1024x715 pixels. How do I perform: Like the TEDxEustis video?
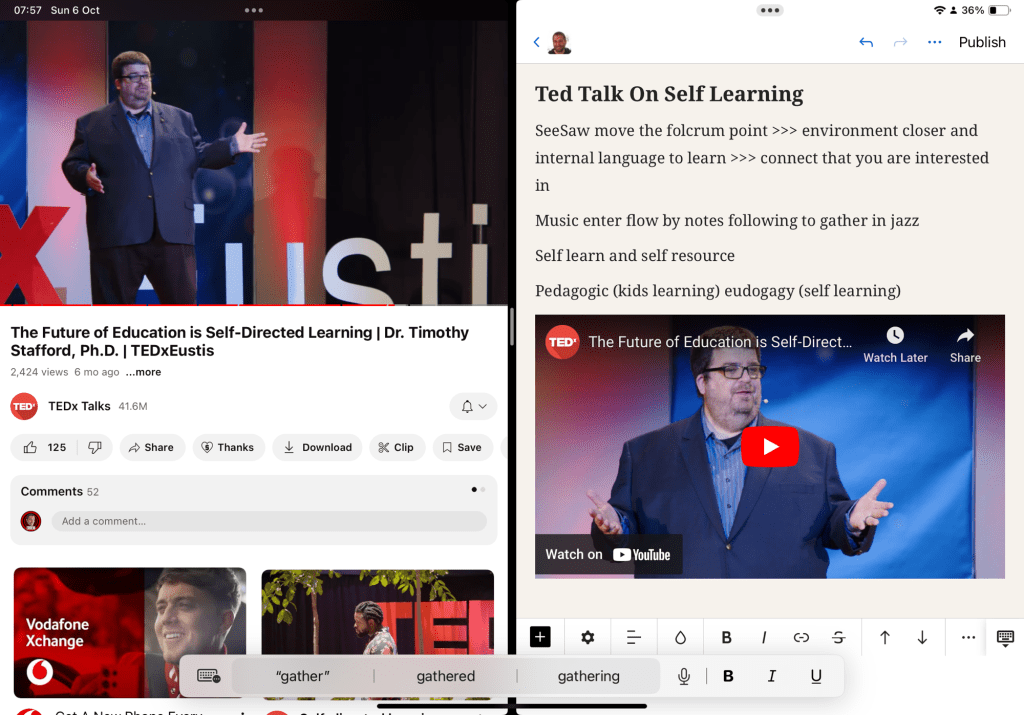(45, 447)
